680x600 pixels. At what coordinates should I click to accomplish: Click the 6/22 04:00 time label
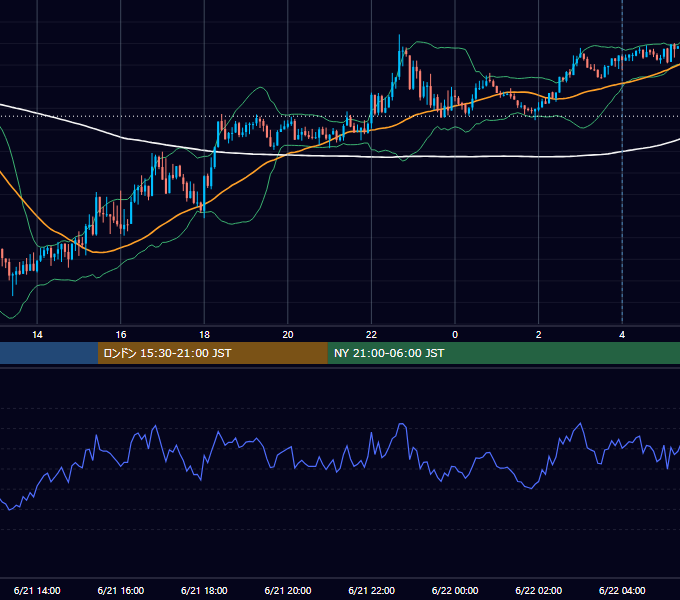622,590
